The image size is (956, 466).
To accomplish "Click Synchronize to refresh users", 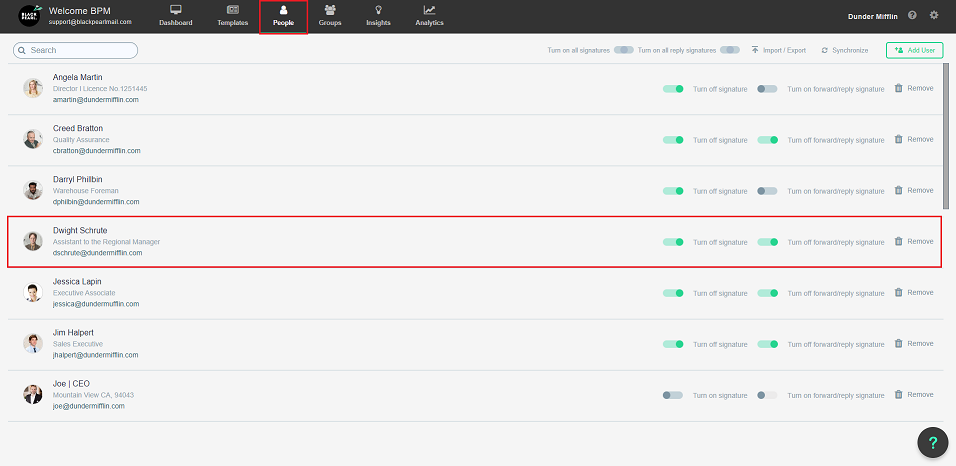I will [845, 50].
